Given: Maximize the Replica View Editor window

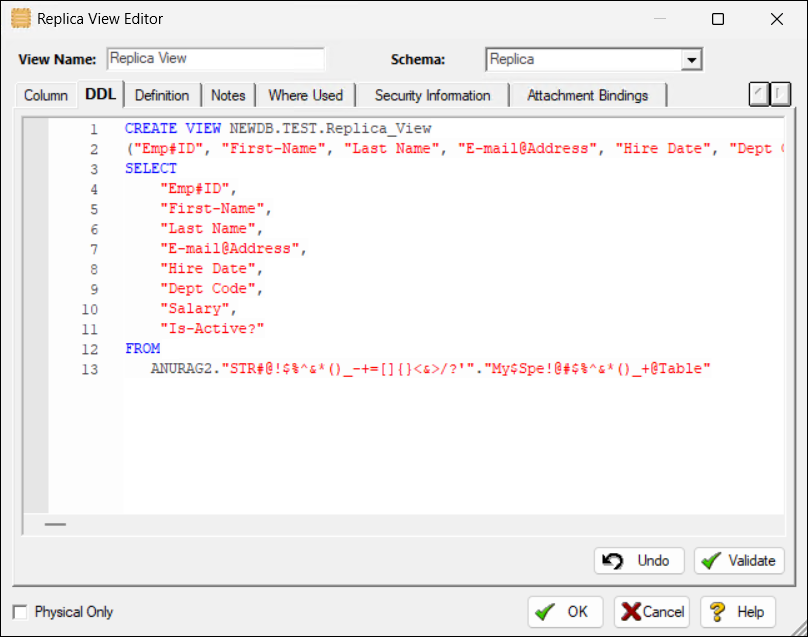Looking at the screenshot, I should [718, 19].
